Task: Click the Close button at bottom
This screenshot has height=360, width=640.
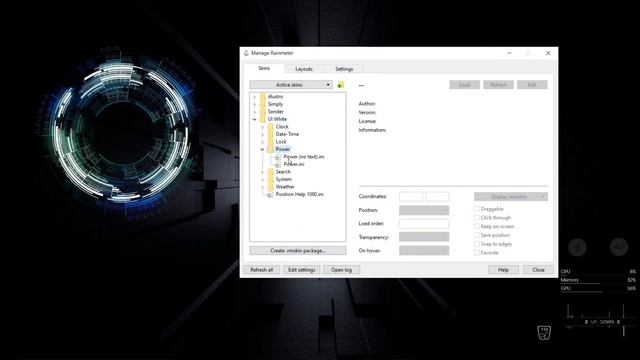Action: tap(538, 270)
